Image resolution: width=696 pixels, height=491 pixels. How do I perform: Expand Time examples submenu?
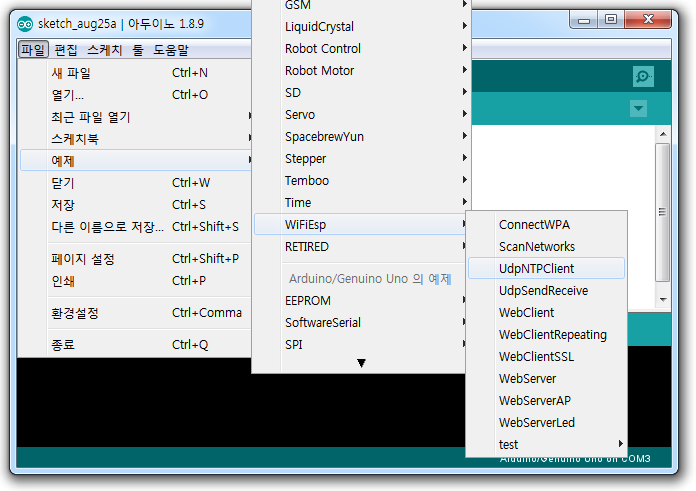[362, 202]
